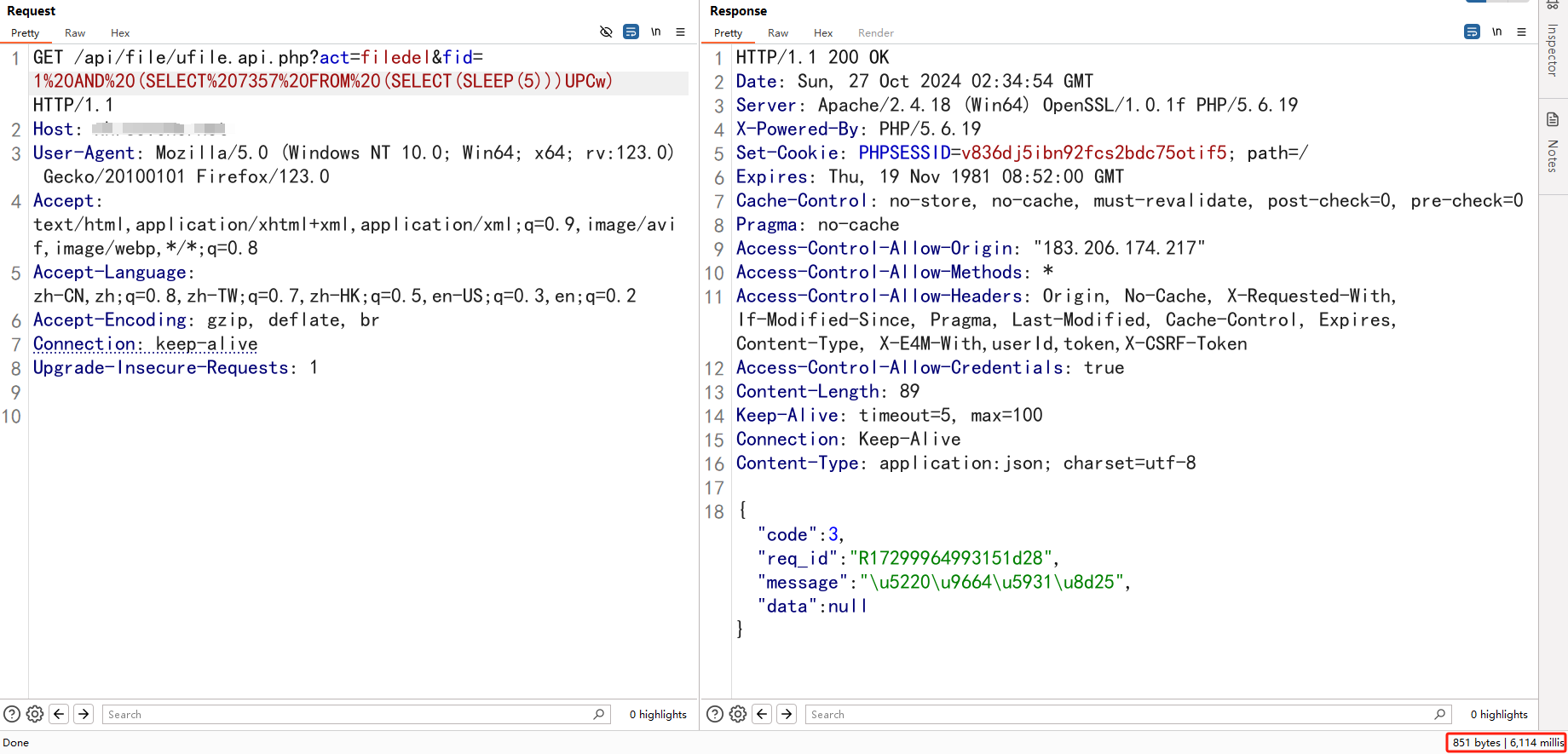The width and height of the screenshot is (1568, 754).
Task: Click the response 0 highlights label
Action: click(1499, 714)
